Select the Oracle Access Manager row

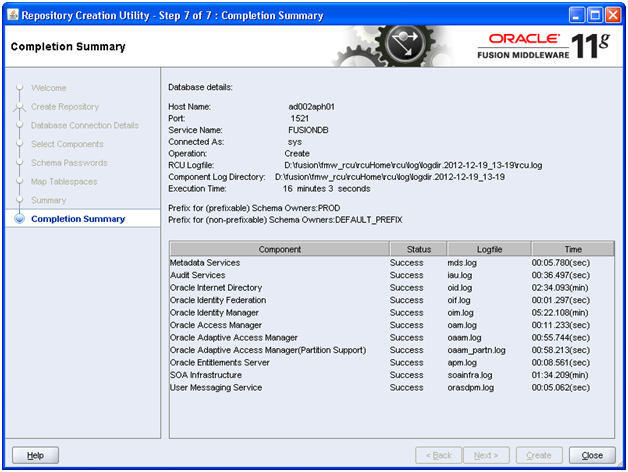click(x=392, y=325)
